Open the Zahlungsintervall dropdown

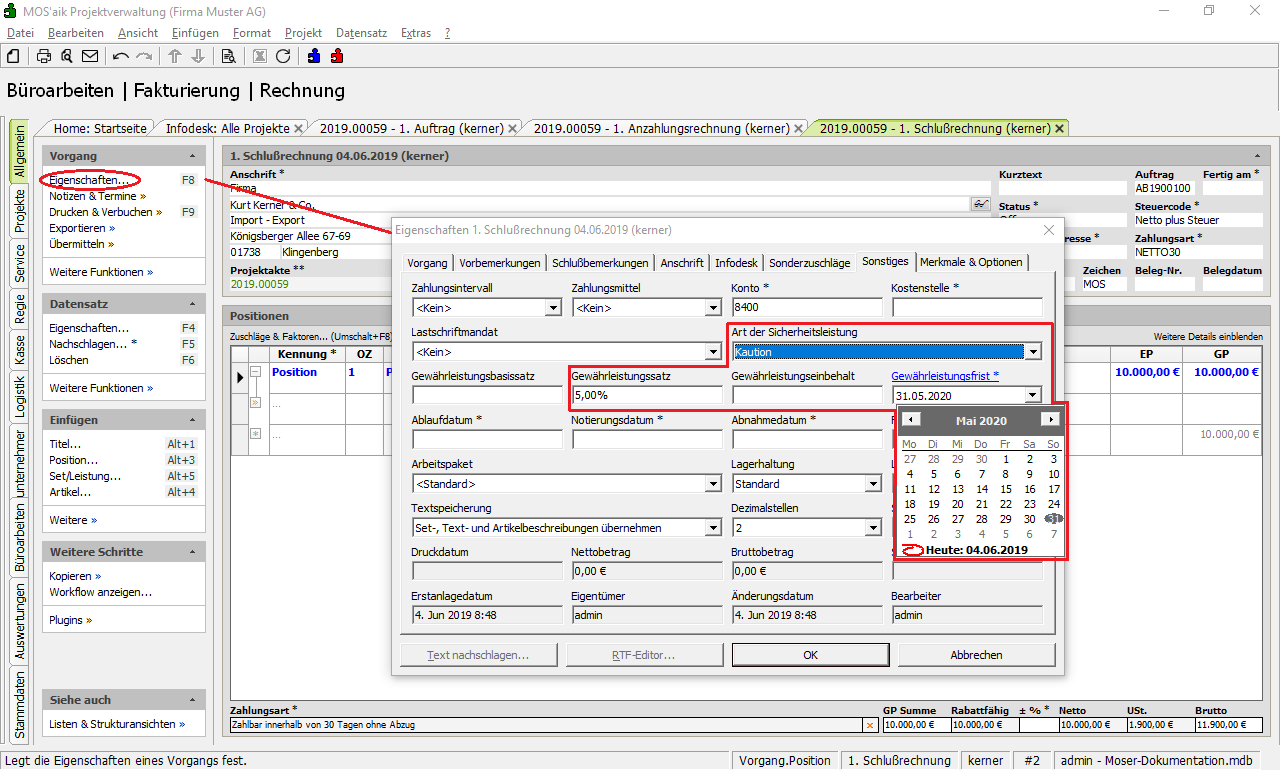tap(553, 309)
